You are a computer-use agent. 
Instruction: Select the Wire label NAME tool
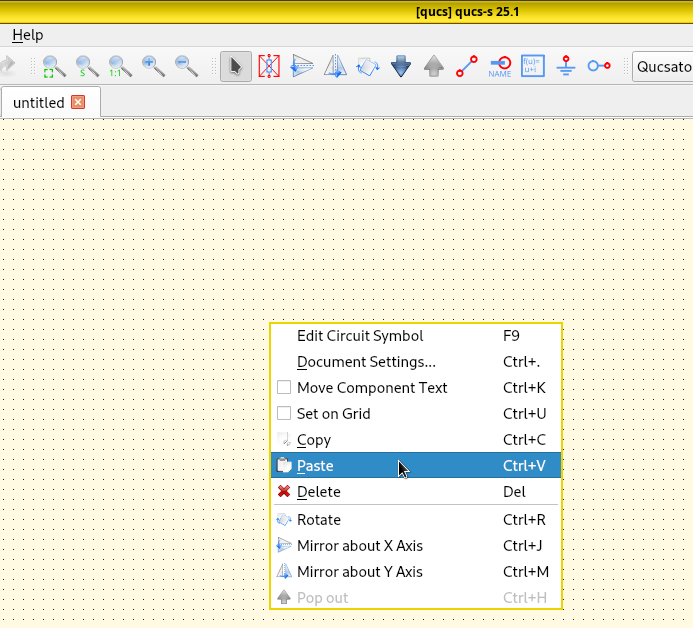pyautogui.click(x=500, y=67)
